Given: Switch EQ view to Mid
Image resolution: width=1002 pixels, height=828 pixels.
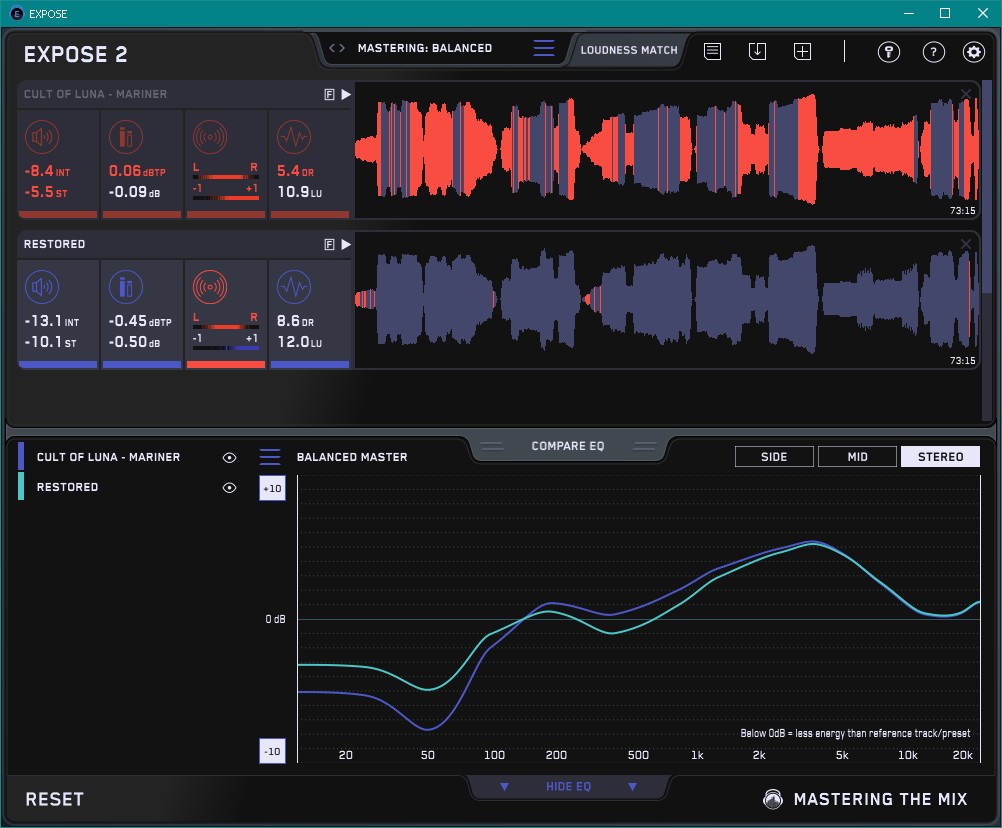Looking at the screenshot, I should click(857, 457).
